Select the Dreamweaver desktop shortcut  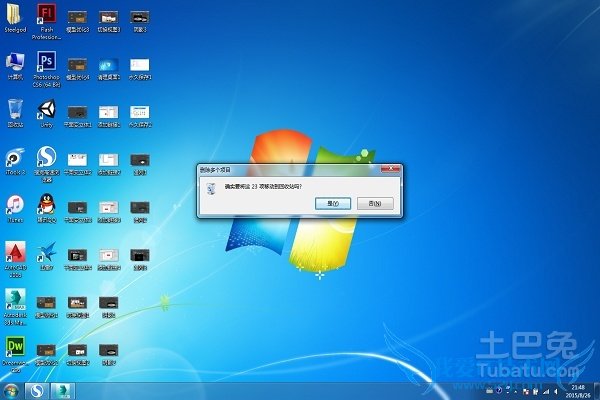15,347
